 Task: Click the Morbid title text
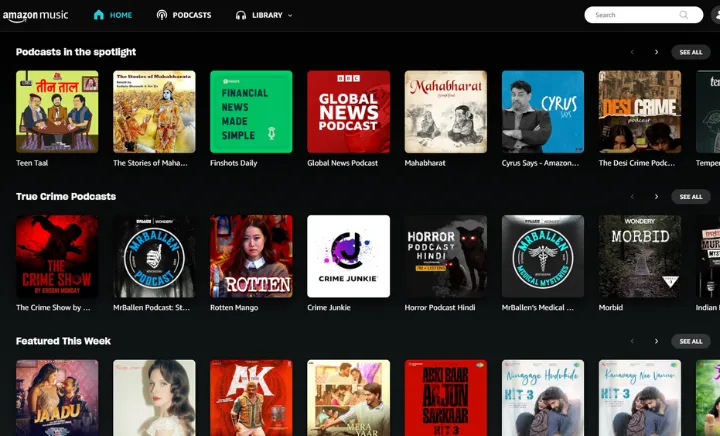coord(611,307)
